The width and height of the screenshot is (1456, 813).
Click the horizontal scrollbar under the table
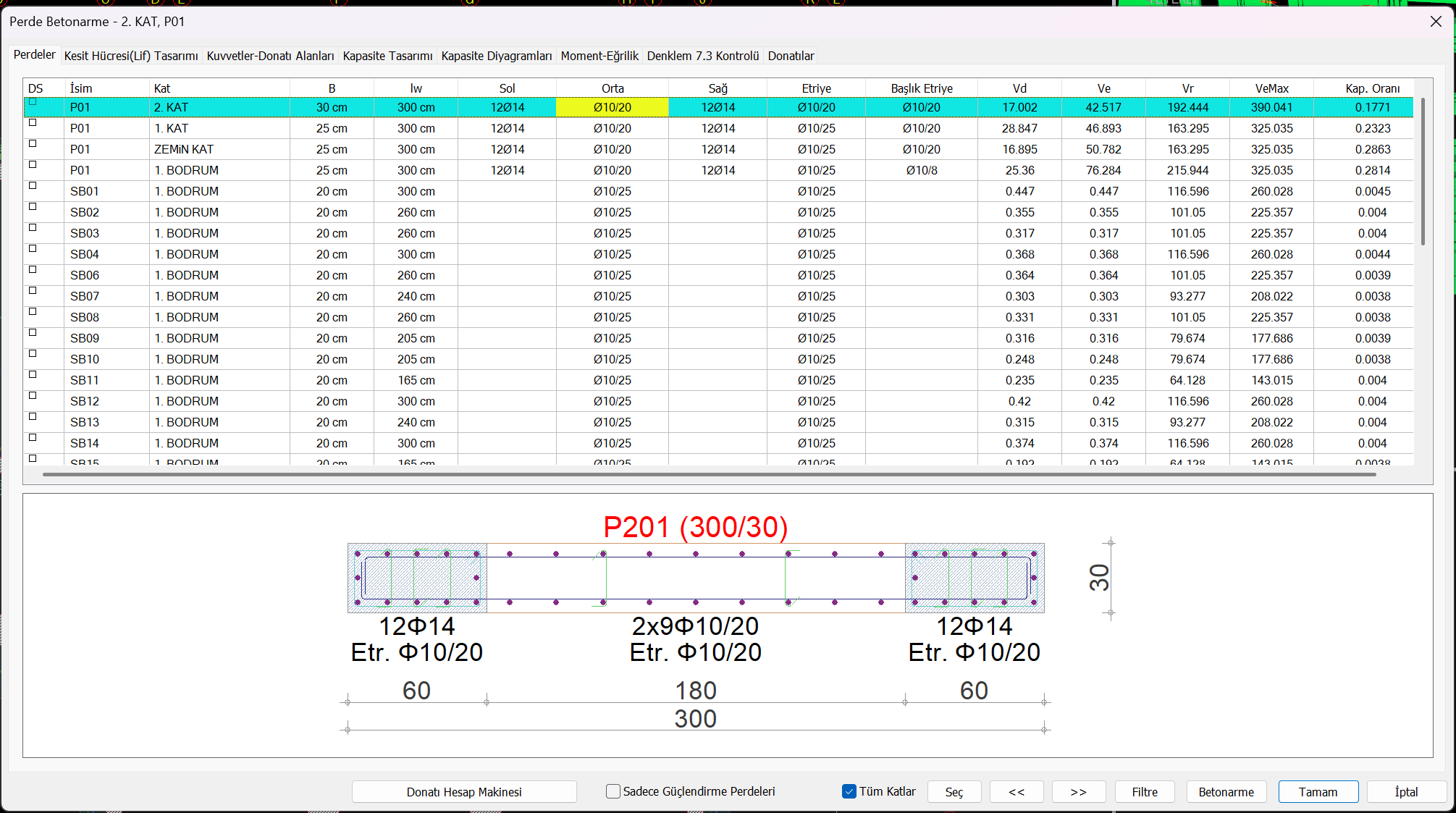pyautogui.click(x=708, y=475)
